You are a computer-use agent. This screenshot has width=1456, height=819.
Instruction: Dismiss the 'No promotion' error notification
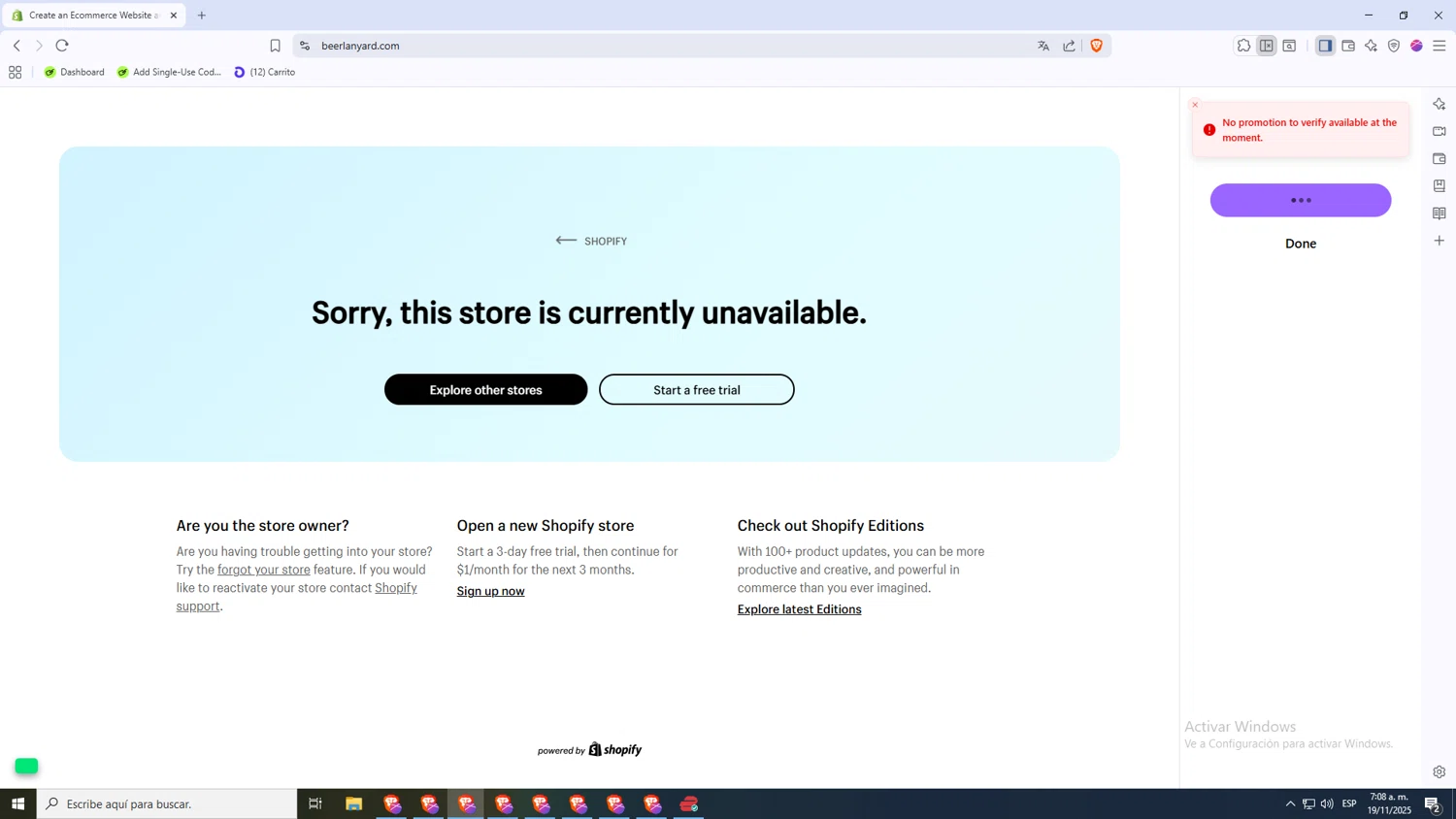[x=1195, y=105]
